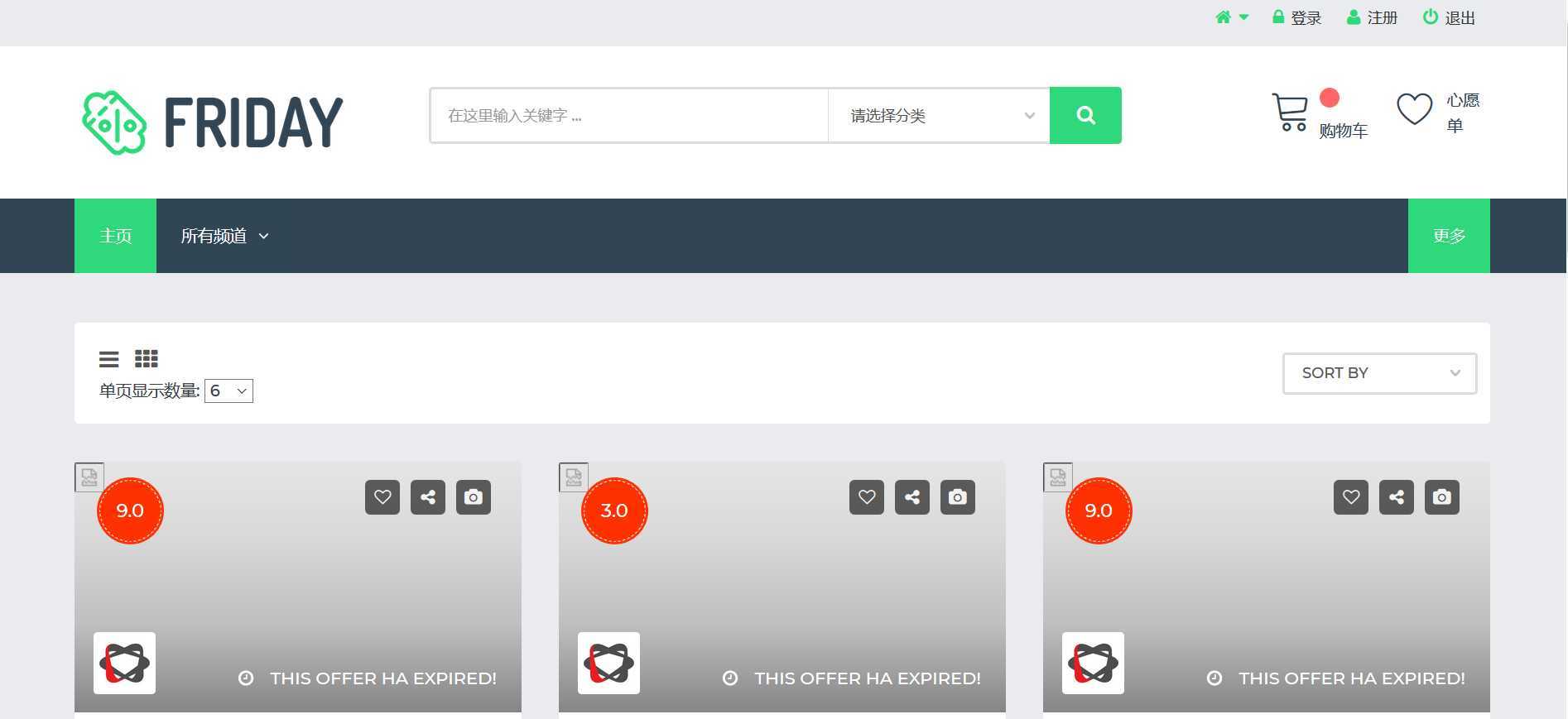The height and width of the screenshot is (719, 1568).
Task: Open the SORT BY dropdown
Action: 1379,373
